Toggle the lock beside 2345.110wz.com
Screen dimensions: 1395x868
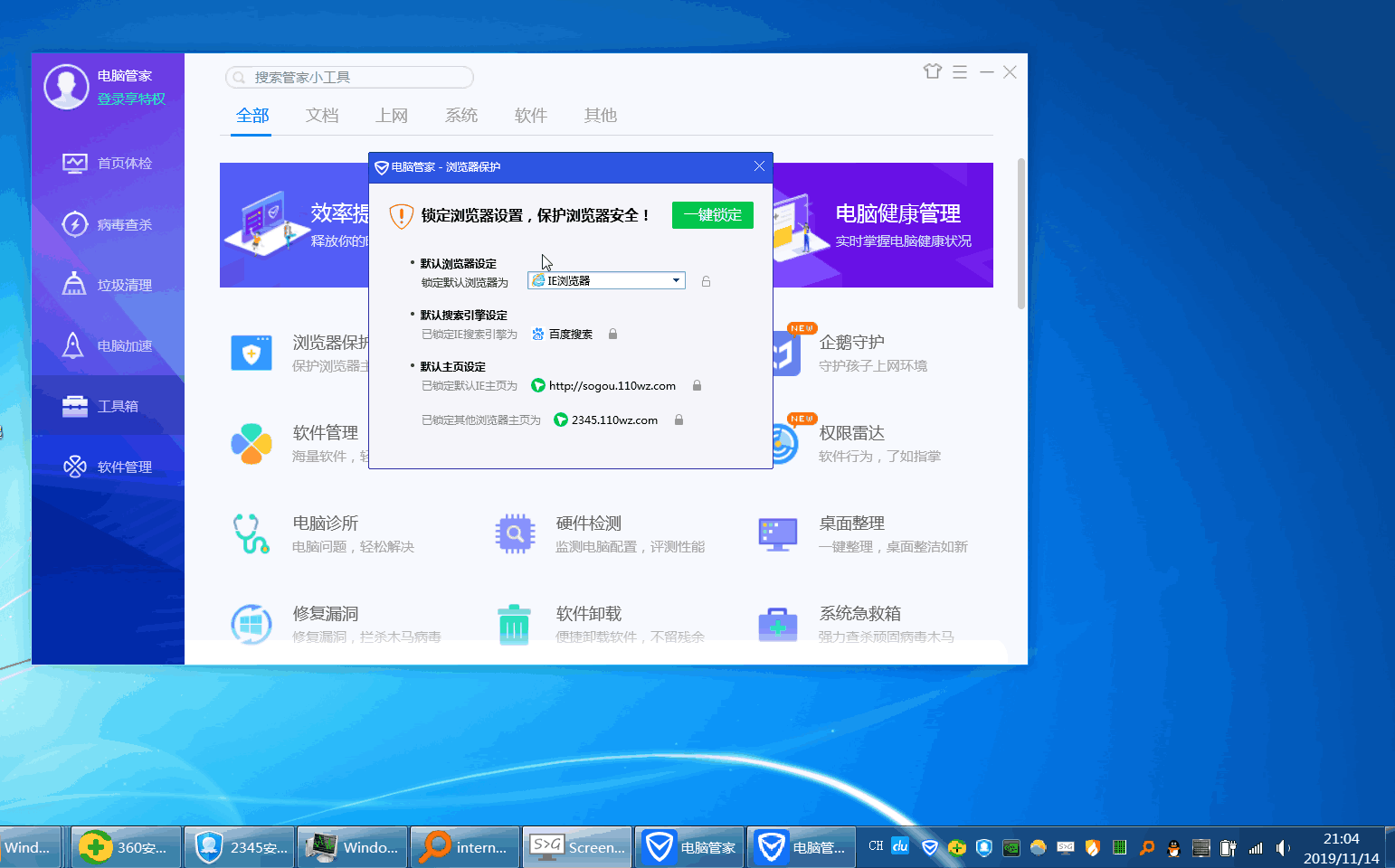(679, 420)
